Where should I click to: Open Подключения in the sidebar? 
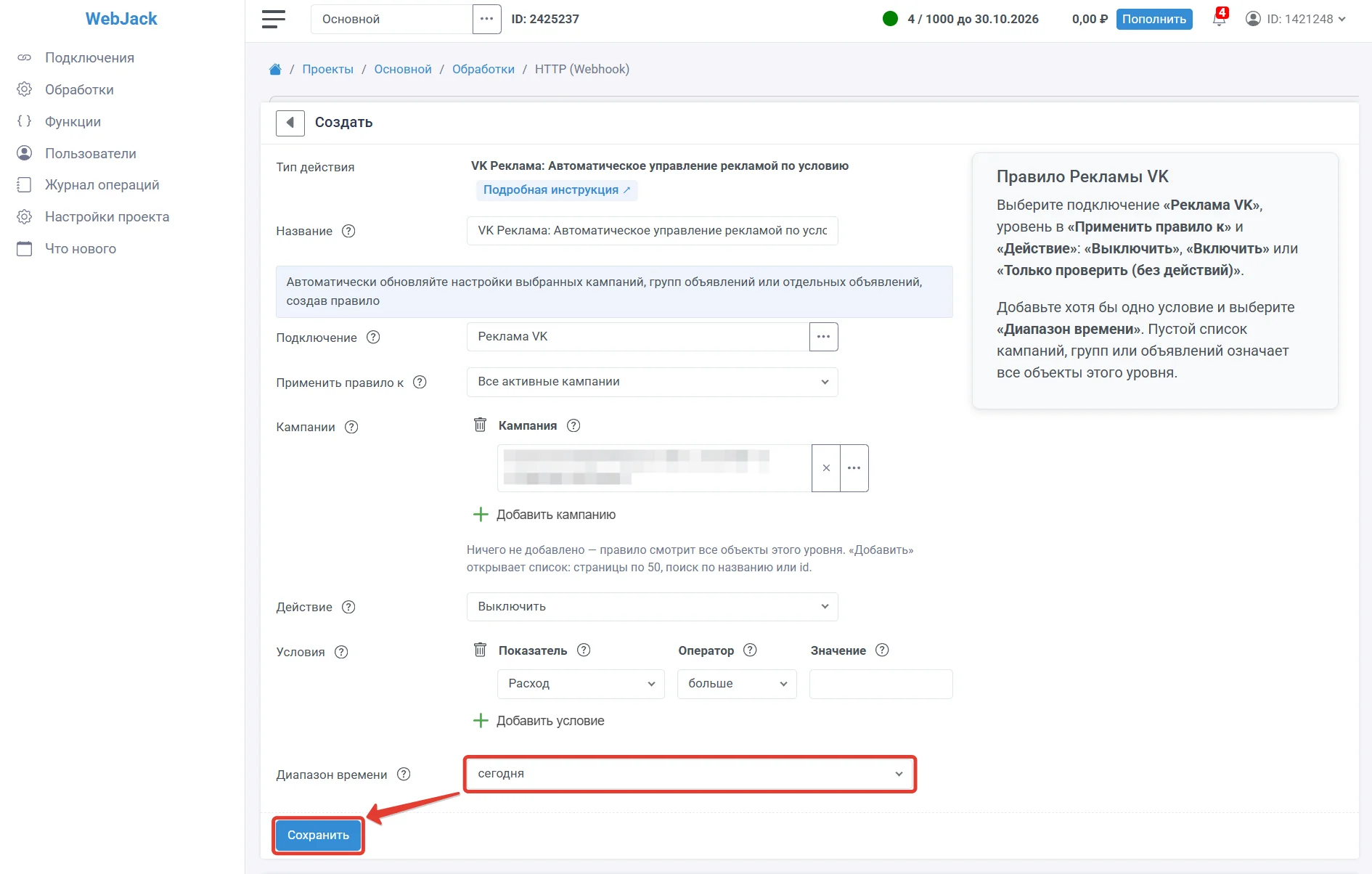click(x=89, y=57)
